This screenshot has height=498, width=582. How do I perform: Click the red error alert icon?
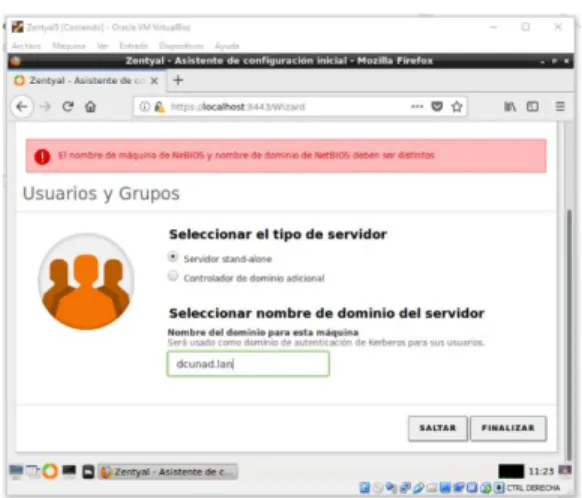[x=42, y=156]
